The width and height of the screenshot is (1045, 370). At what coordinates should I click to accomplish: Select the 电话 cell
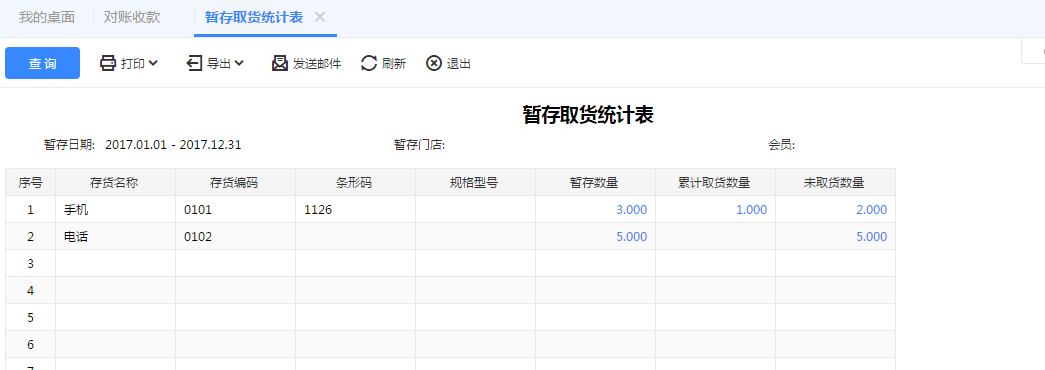coord(115,236)
